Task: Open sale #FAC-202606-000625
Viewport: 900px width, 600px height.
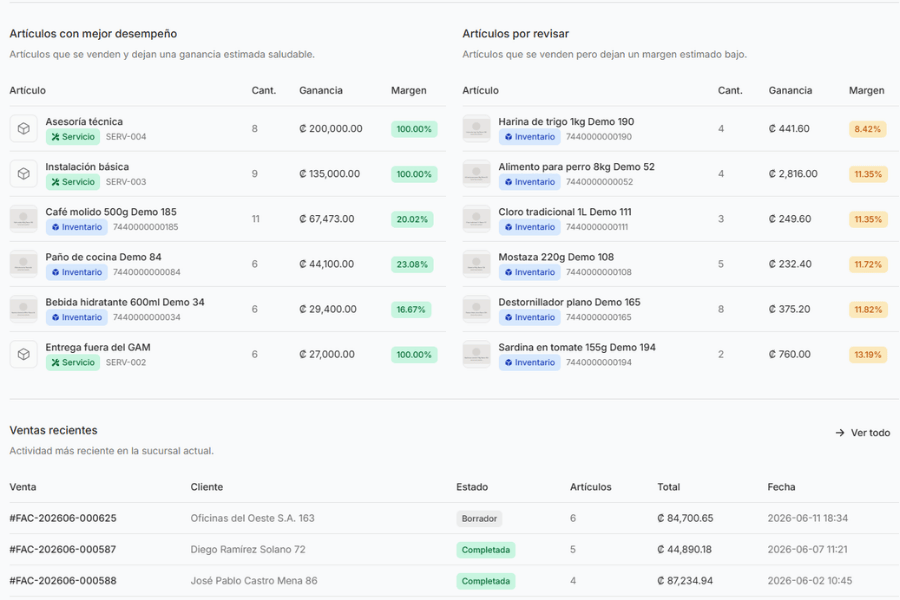Action: click(x=63, y=518)
